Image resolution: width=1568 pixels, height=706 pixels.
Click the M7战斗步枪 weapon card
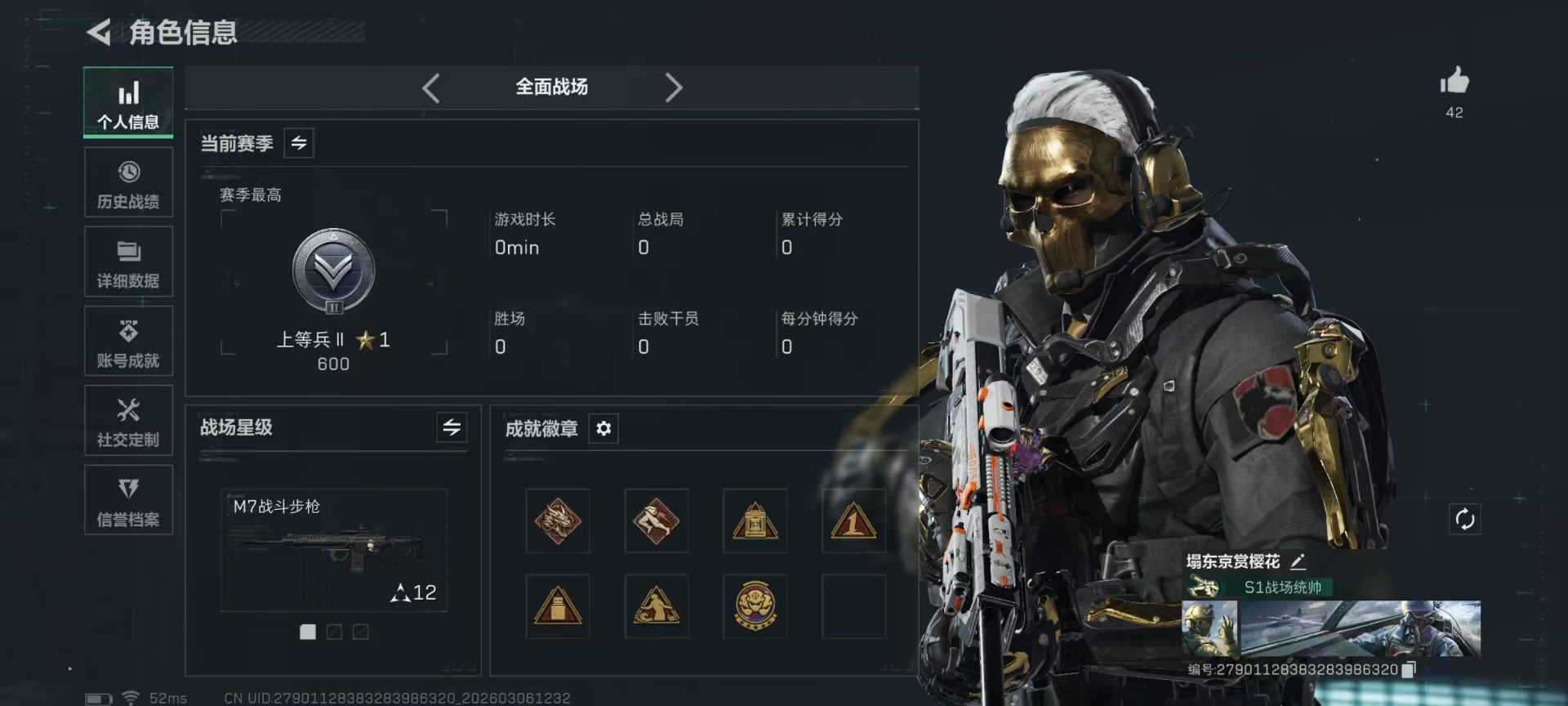point(333,550)
